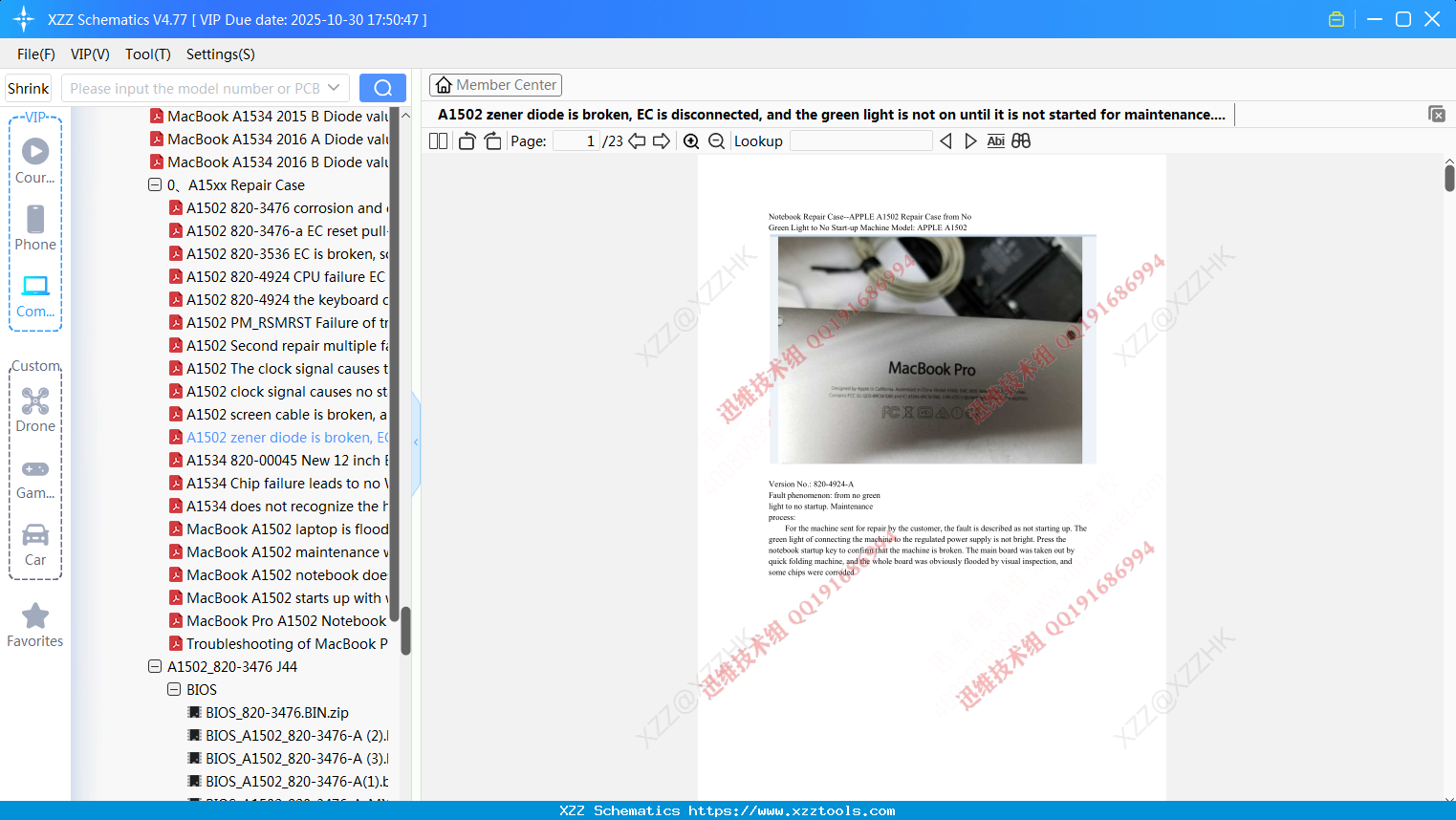Image resolution: width=1456 pixels, height=820 pixels.
Task: Open A1534 Chip failure leads to no case
Action: tap(278, 484)
